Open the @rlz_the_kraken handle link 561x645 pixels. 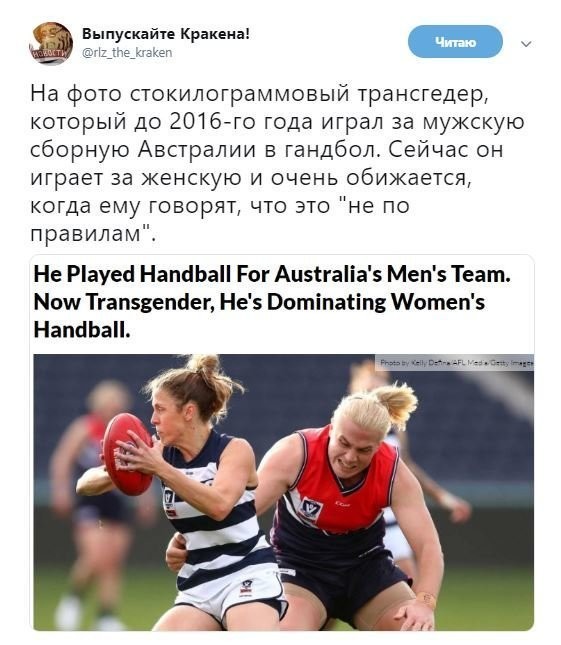(x=127, y=53)
